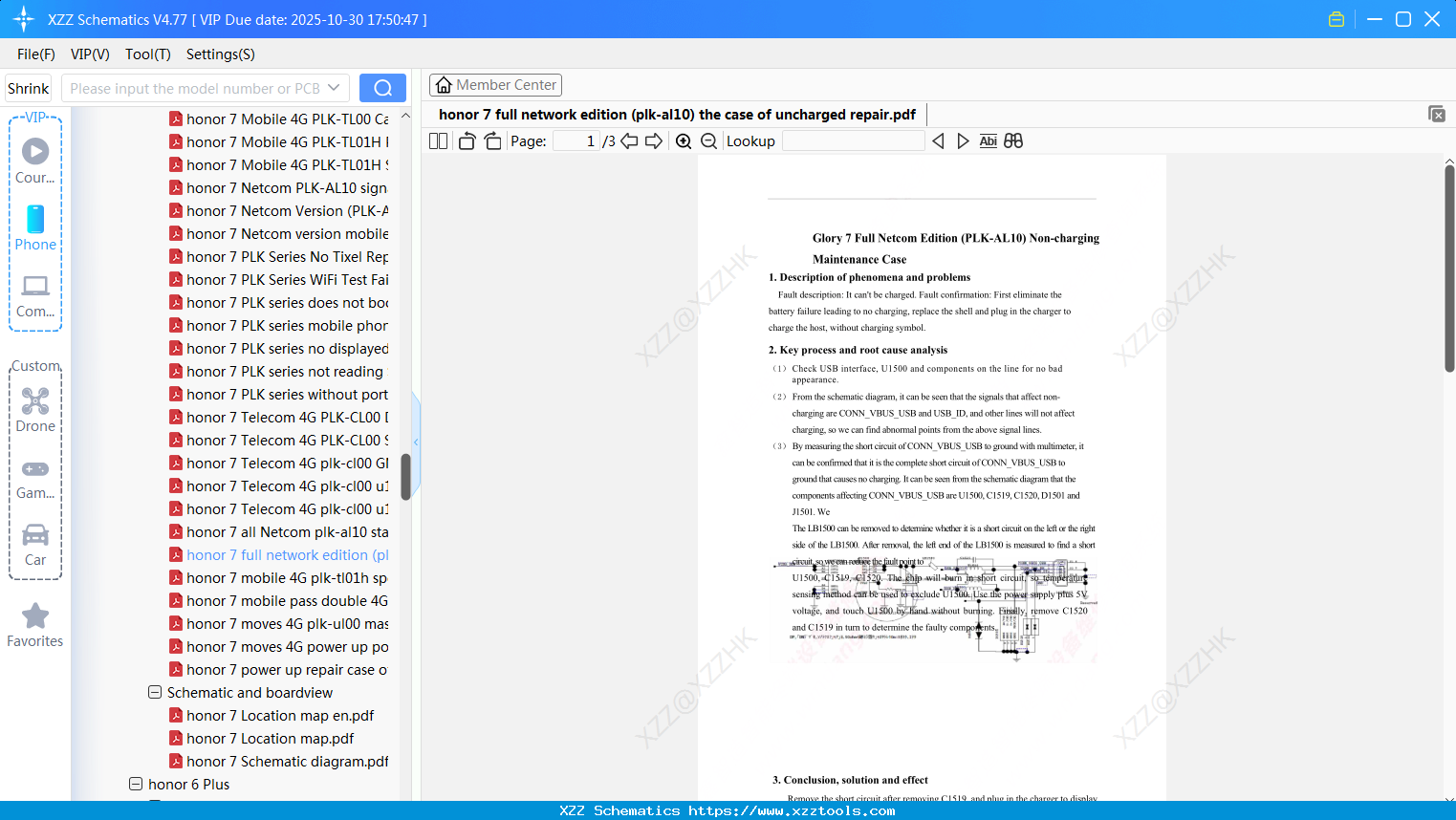Open honor 7 Netcom PLK-AL10 sign file
Screen dimensions: 1456x820
click(287, 187)
